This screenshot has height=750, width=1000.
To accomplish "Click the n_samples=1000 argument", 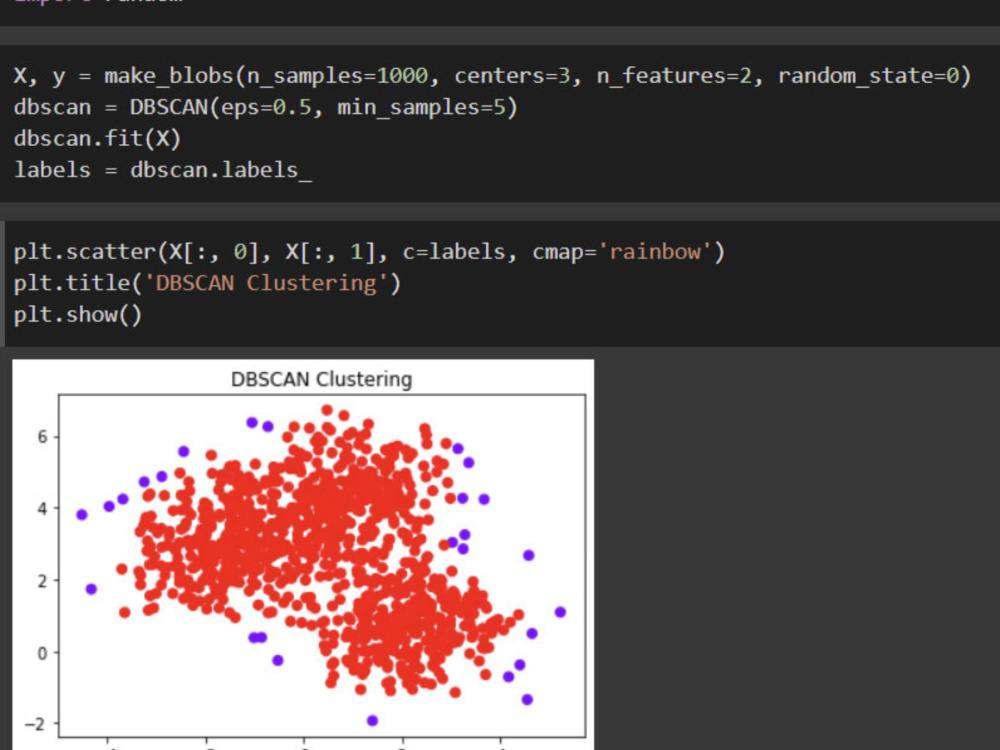I will [x=337, y=76].
